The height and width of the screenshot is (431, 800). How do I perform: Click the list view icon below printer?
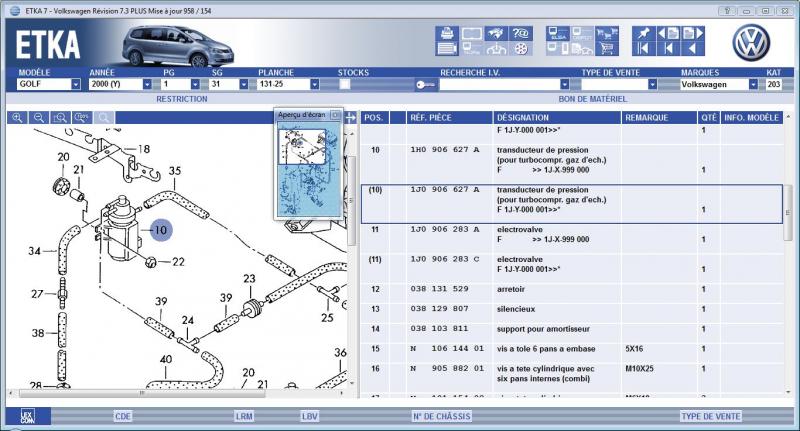[447, 49]
